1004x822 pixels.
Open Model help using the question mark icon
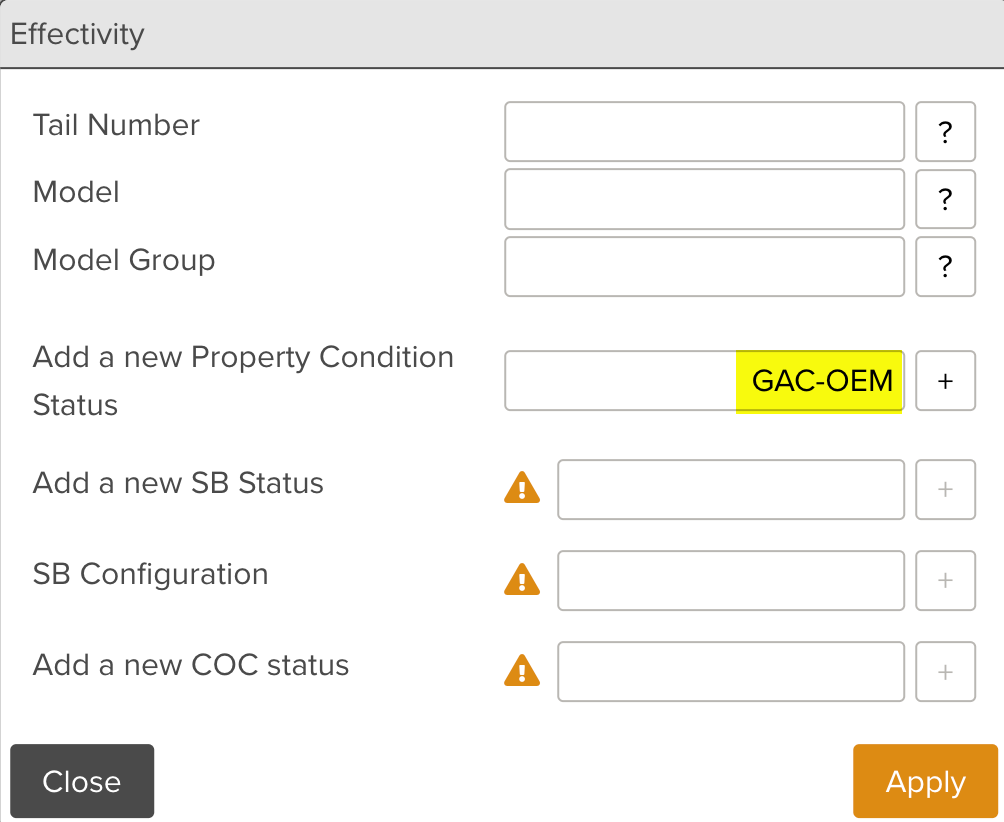(x=945, y=199)
